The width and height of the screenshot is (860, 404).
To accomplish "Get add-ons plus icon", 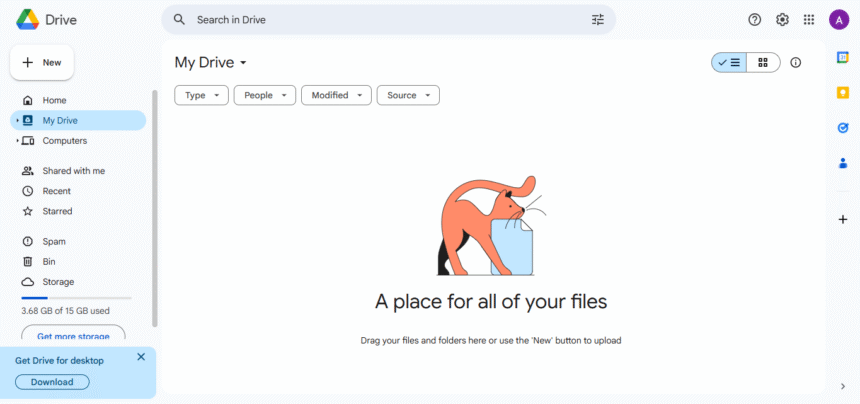I will pyautogui.click(x=843, y=220).
